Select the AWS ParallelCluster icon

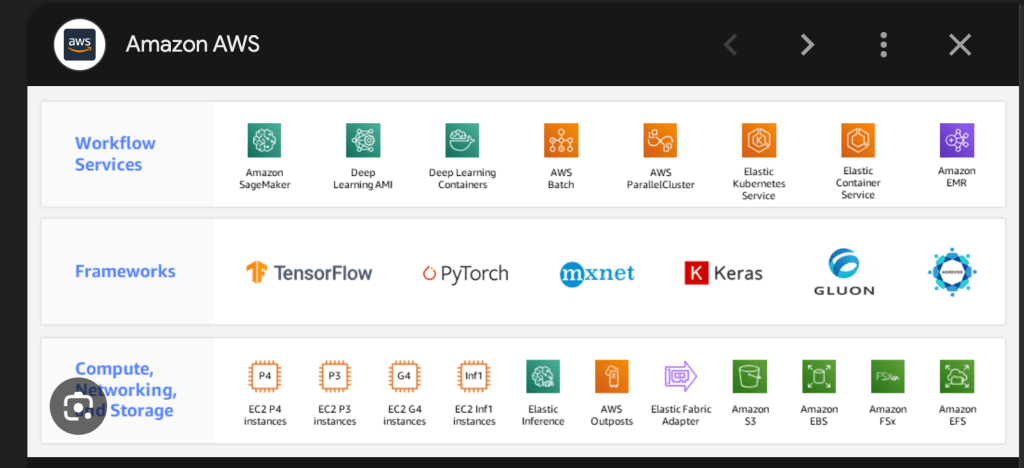point(660,140)
